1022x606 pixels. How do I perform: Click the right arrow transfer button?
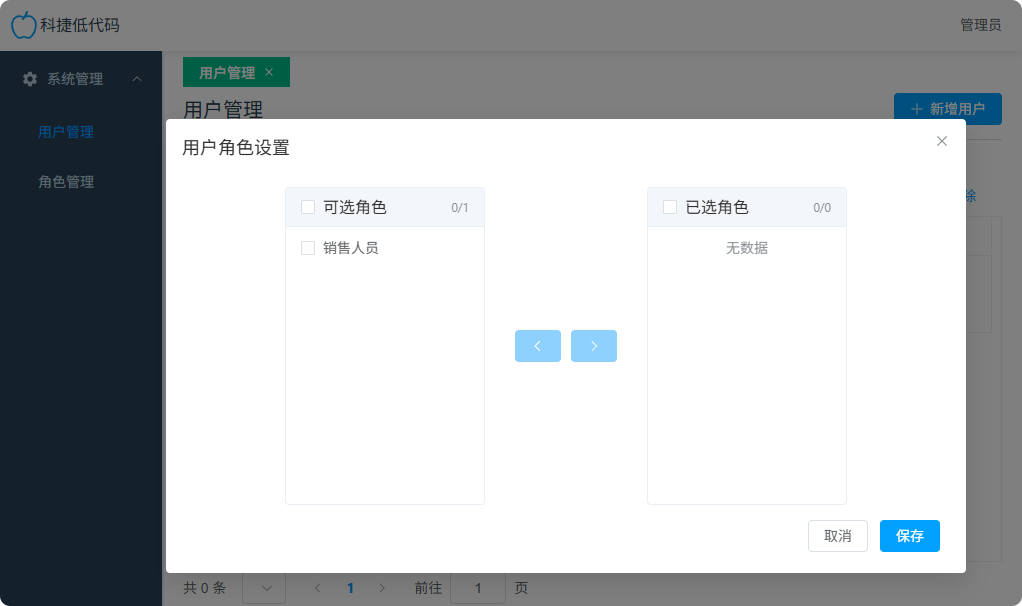tap(594, 346)
